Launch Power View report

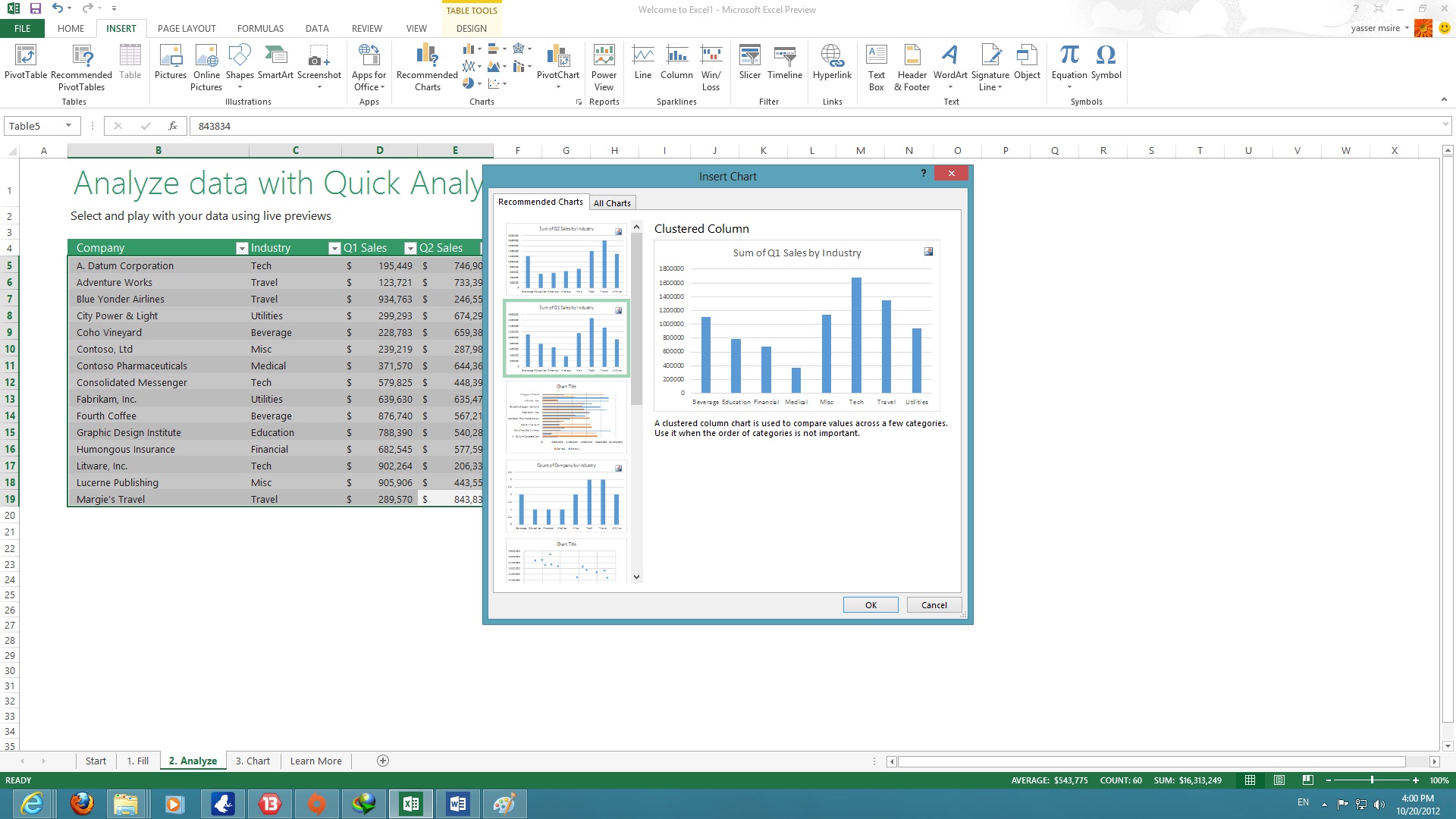coord(604,67)
